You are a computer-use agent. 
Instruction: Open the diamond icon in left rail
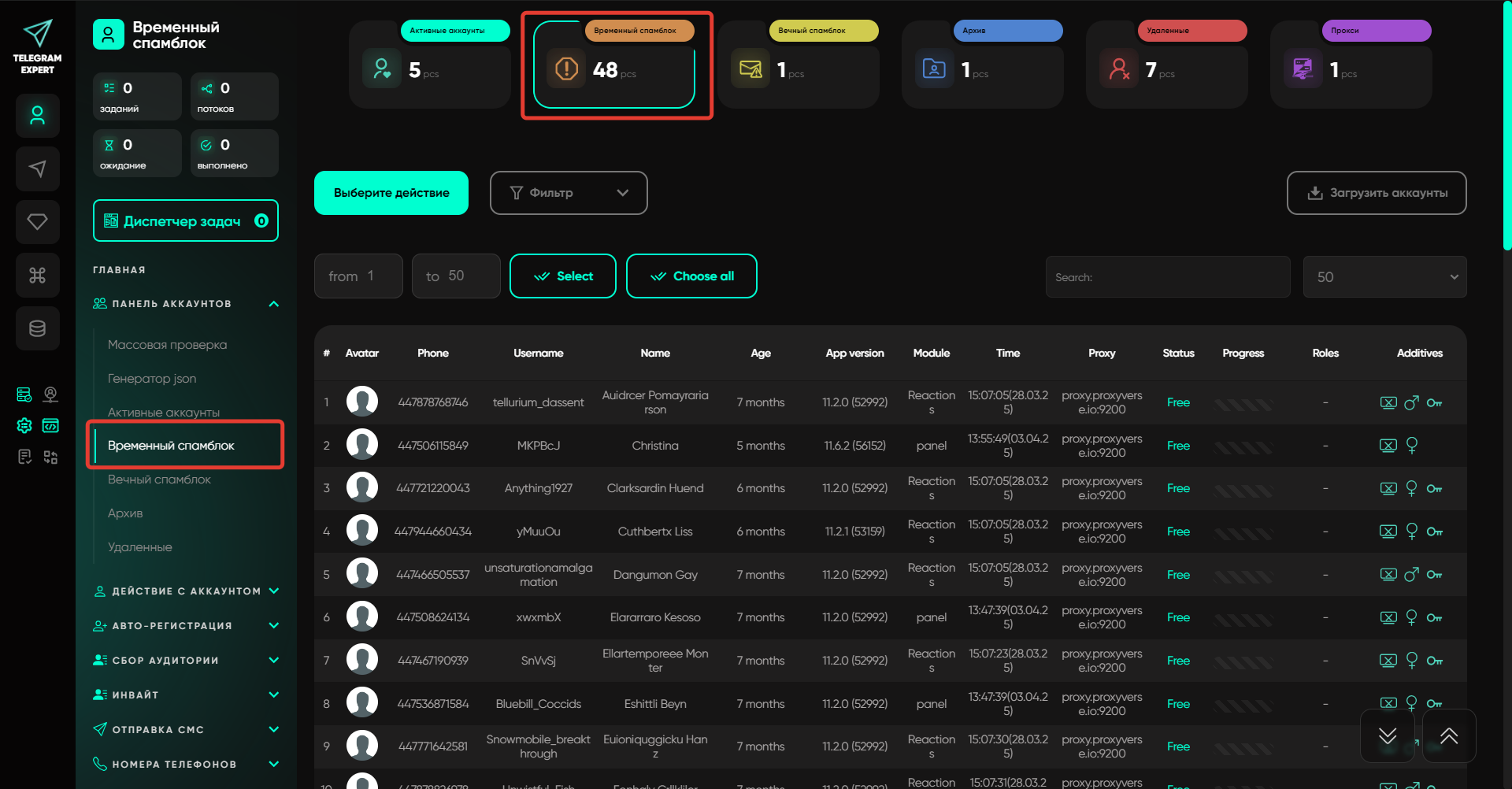tap(37, 222)
